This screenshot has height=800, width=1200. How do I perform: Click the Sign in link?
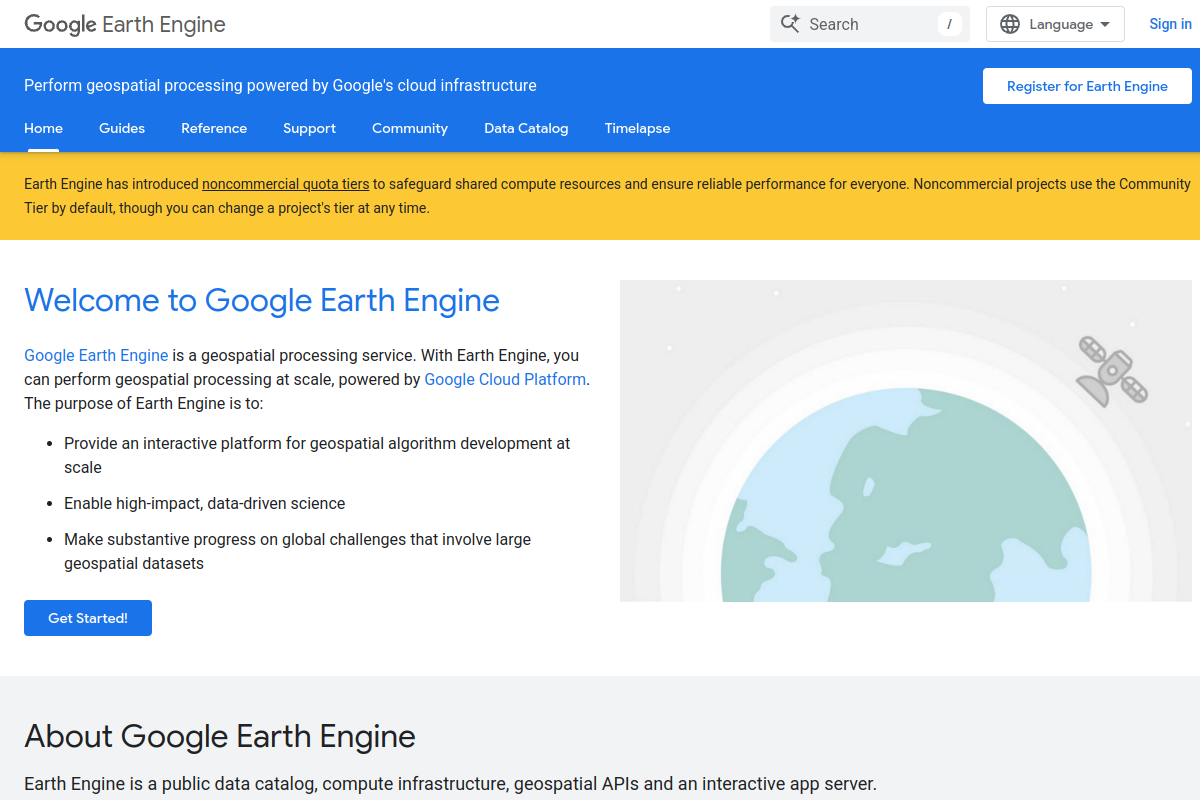click(x=1170, y=24)
